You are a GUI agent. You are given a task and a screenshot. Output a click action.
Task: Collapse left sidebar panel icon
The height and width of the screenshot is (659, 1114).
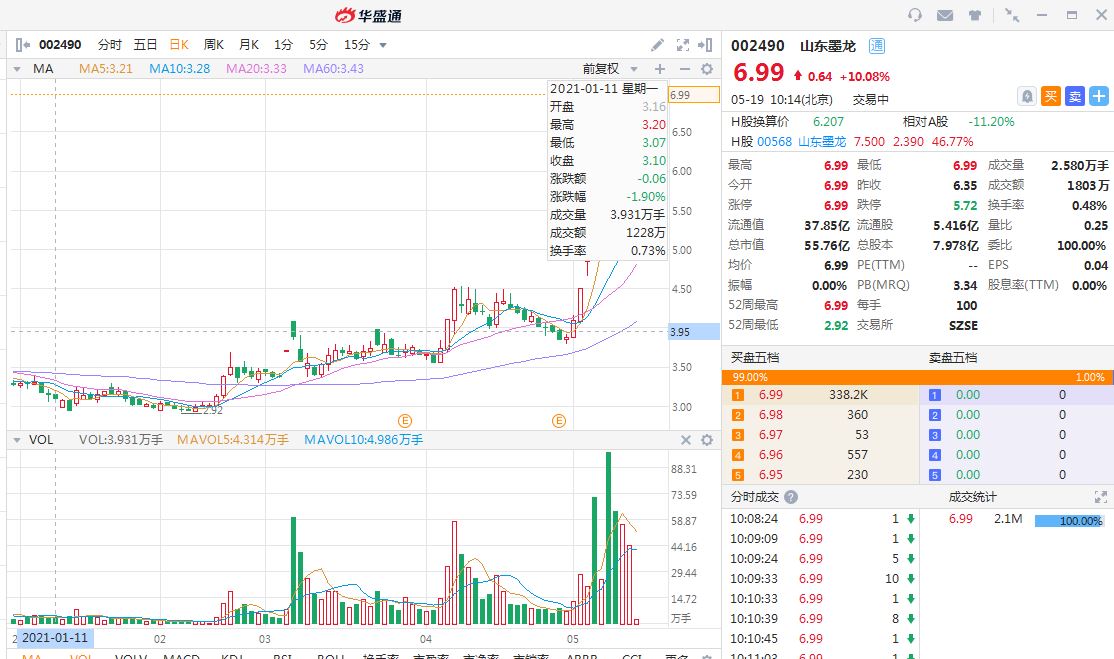click(x=22, y=45)
